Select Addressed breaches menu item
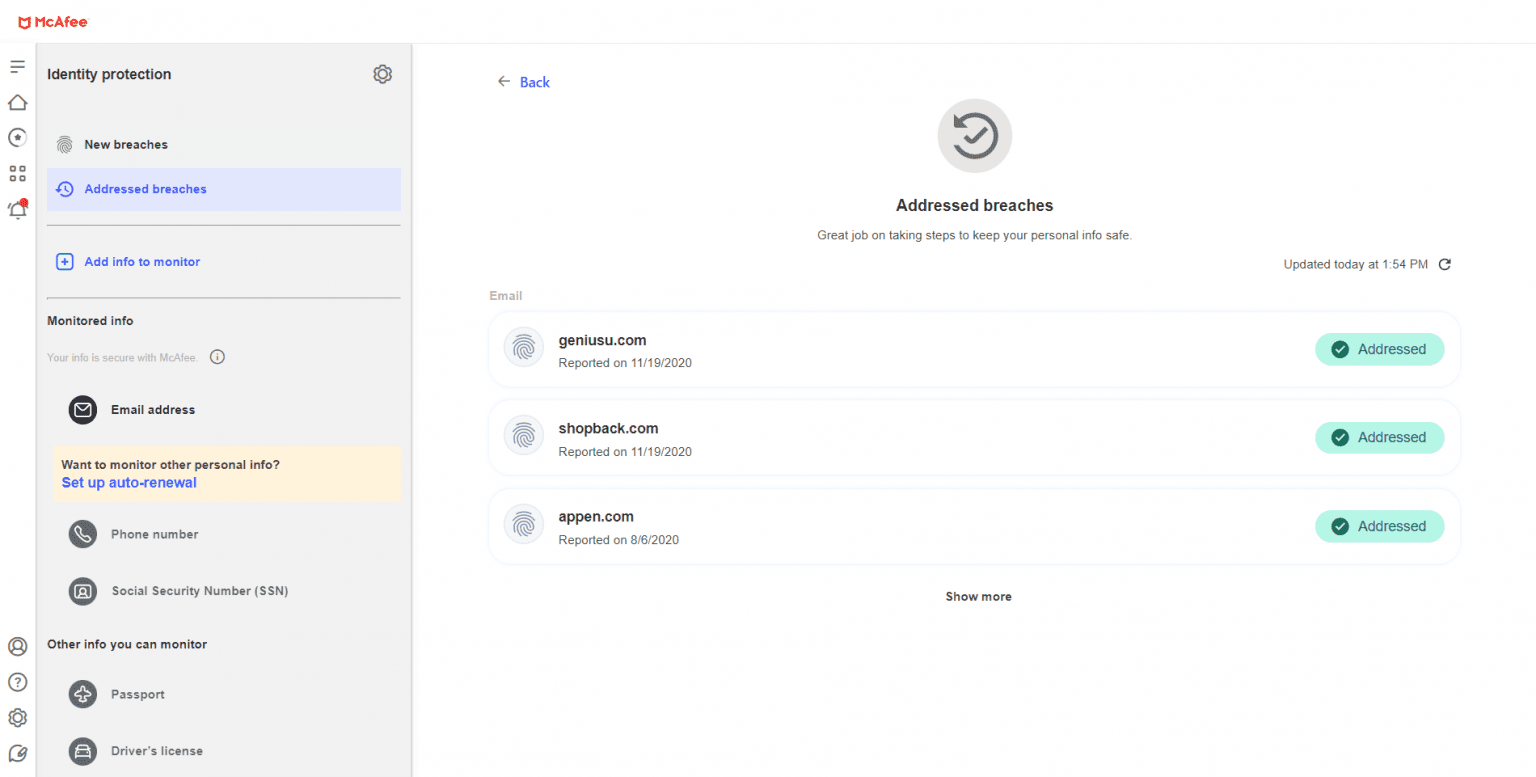Viewport: 1536px width, 777px height. [x=145, y=189]
